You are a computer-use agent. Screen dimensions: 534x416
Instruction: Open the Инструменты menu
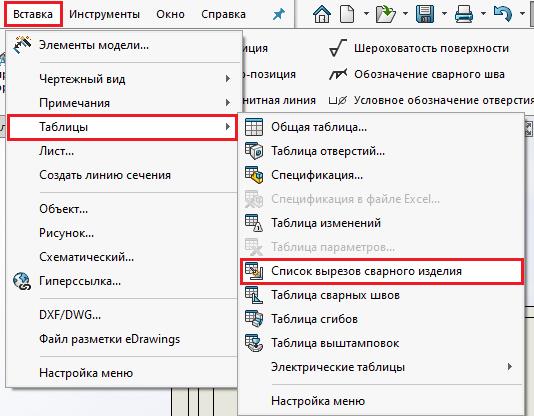click(104, 14)
